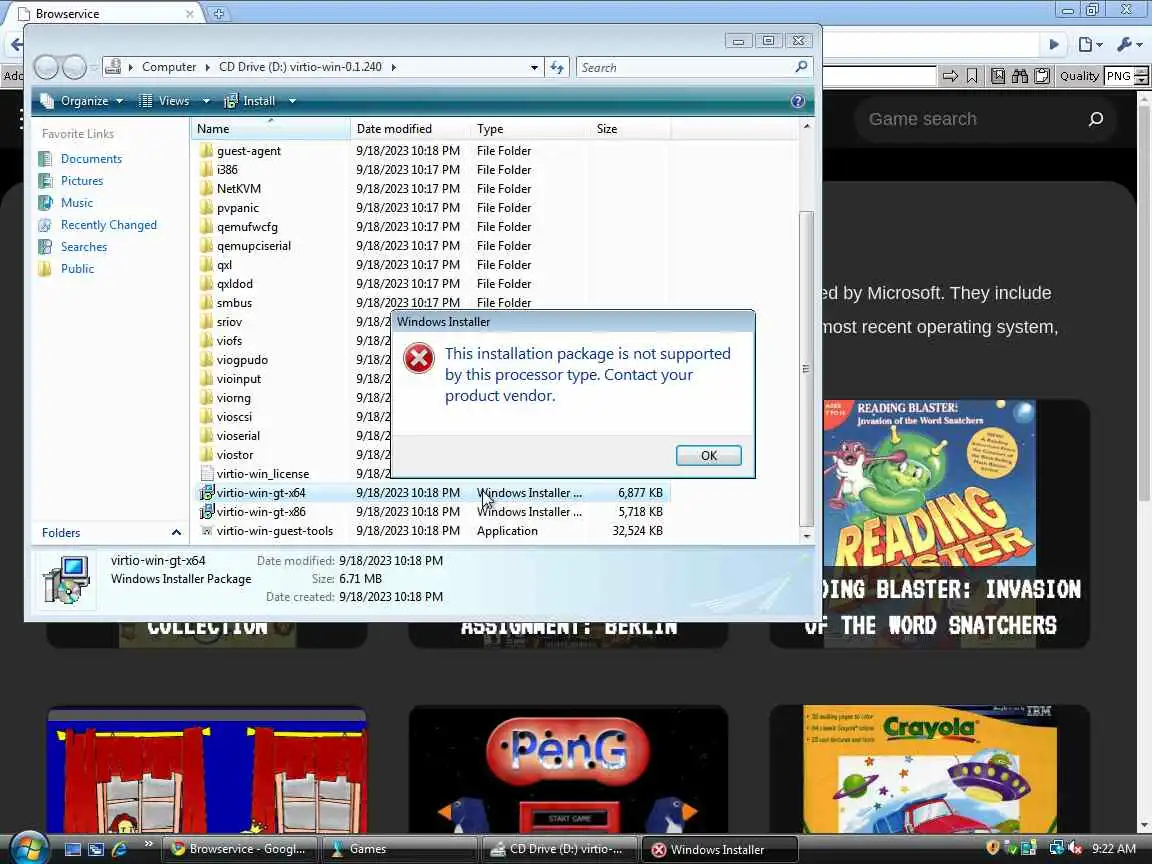Viewport: 1152px width, 864px height.
Task: Expand the Folders pane chevron
Action: (x=176, y=533)
